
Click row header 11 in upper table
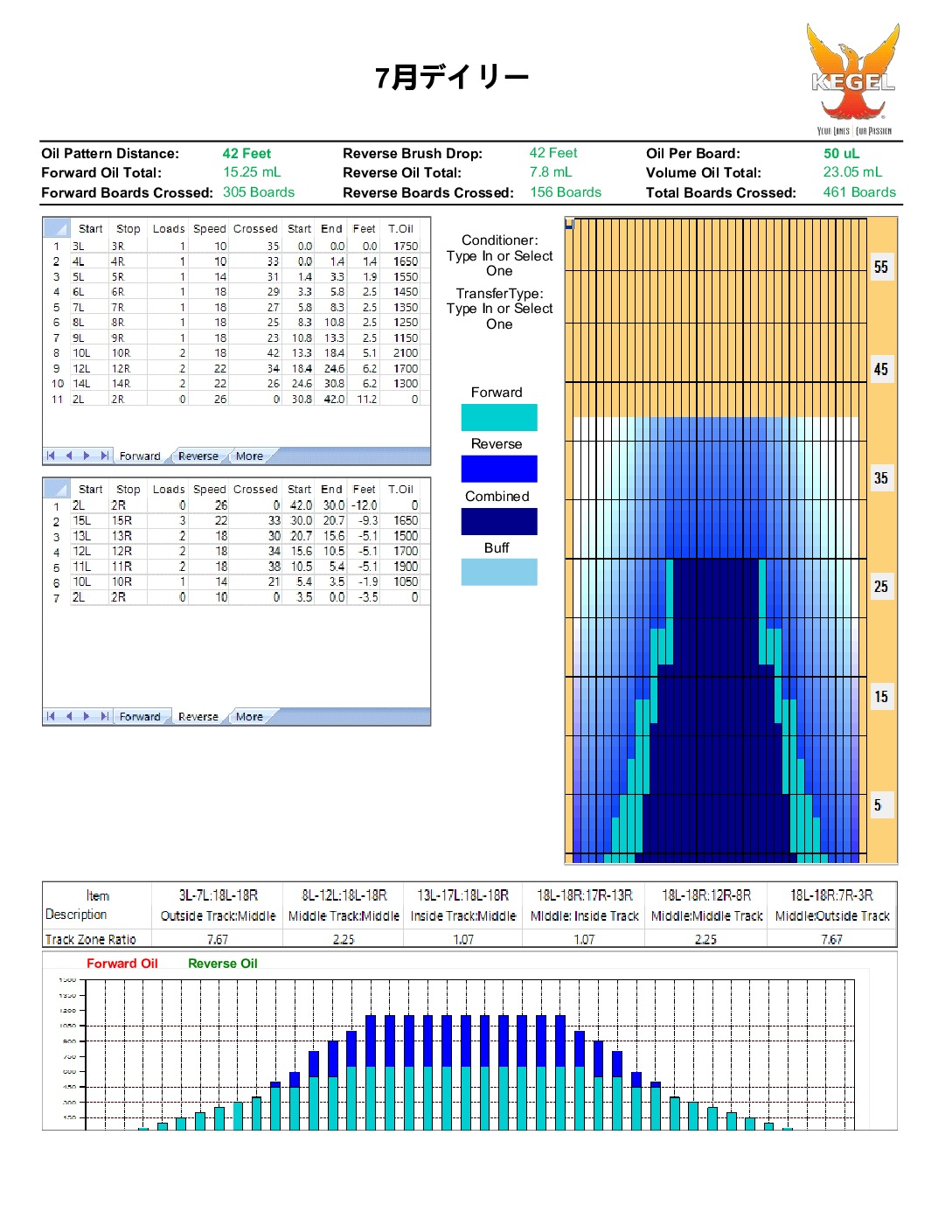pos(56,399)
